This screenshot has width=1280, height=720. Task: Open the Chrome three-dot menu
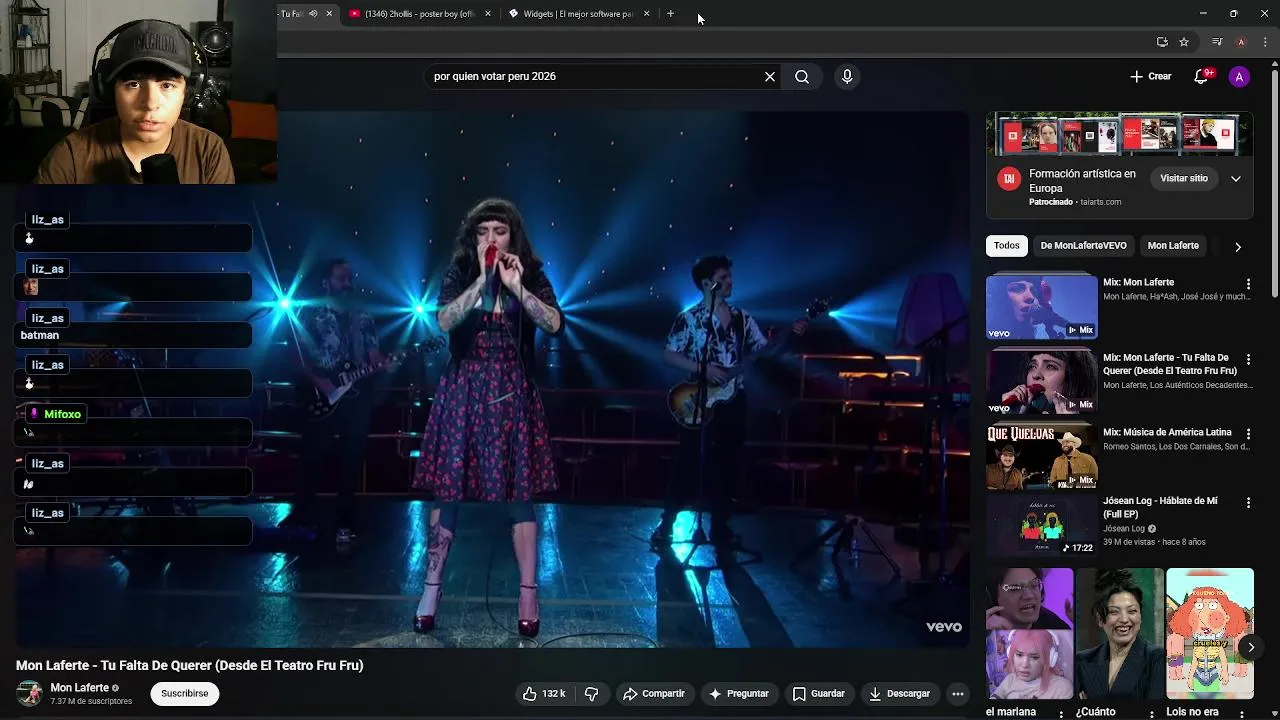[1266, 42]
